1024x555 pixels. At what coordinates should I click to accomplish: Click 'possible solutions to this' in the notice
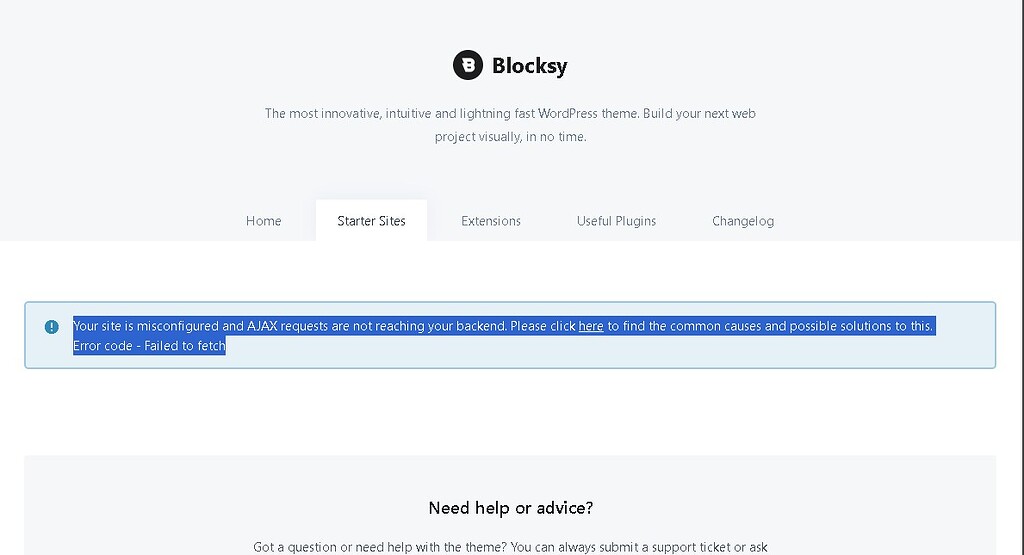(861, 326)
